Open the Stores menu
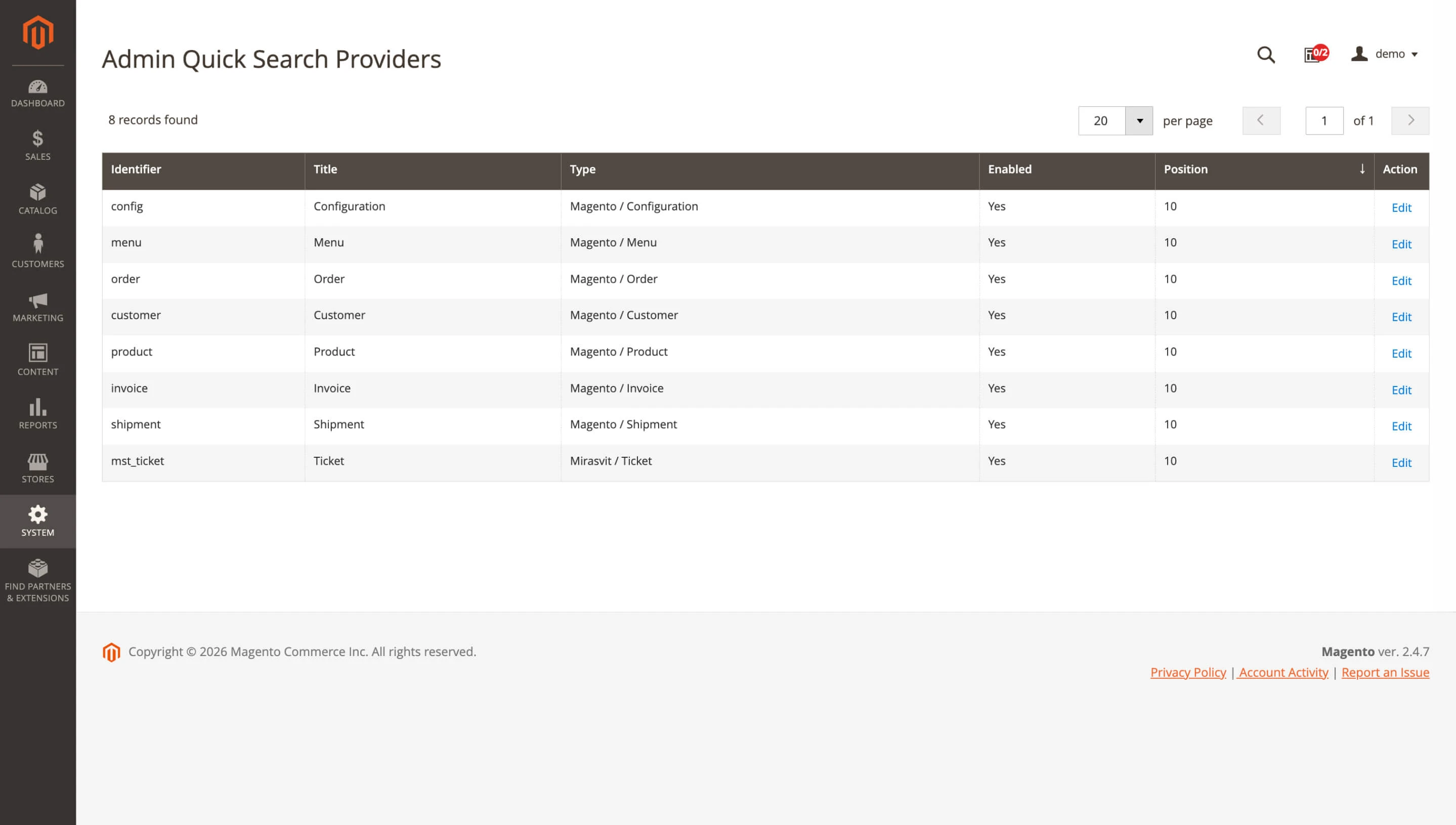This screenshot has height=825, width=1456. coord(38,468)
